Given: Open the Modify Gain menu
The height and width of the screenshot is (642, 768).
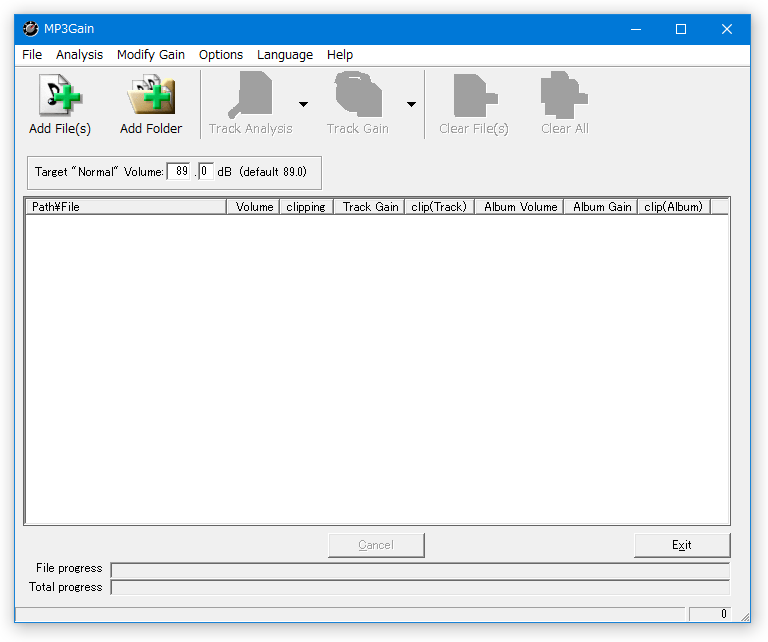Looking at the screenshot, I should point(151,55).
